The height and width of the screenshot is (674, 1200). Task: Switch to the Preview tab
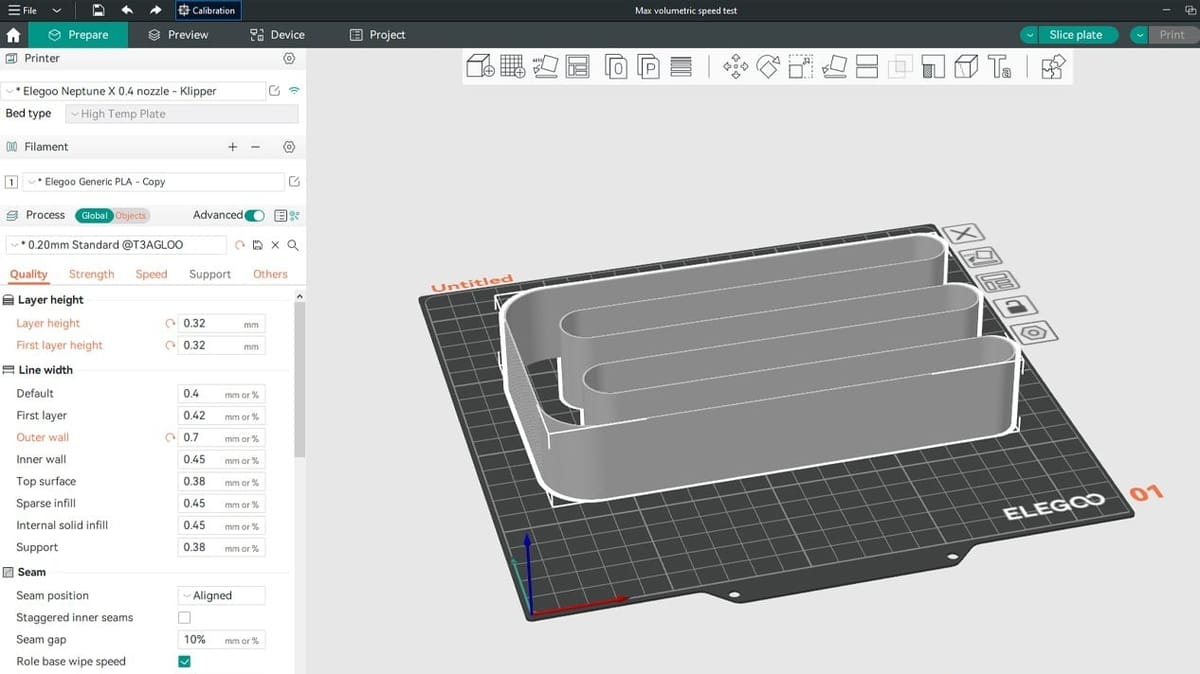pyautogui.click(x=178, y=35)
